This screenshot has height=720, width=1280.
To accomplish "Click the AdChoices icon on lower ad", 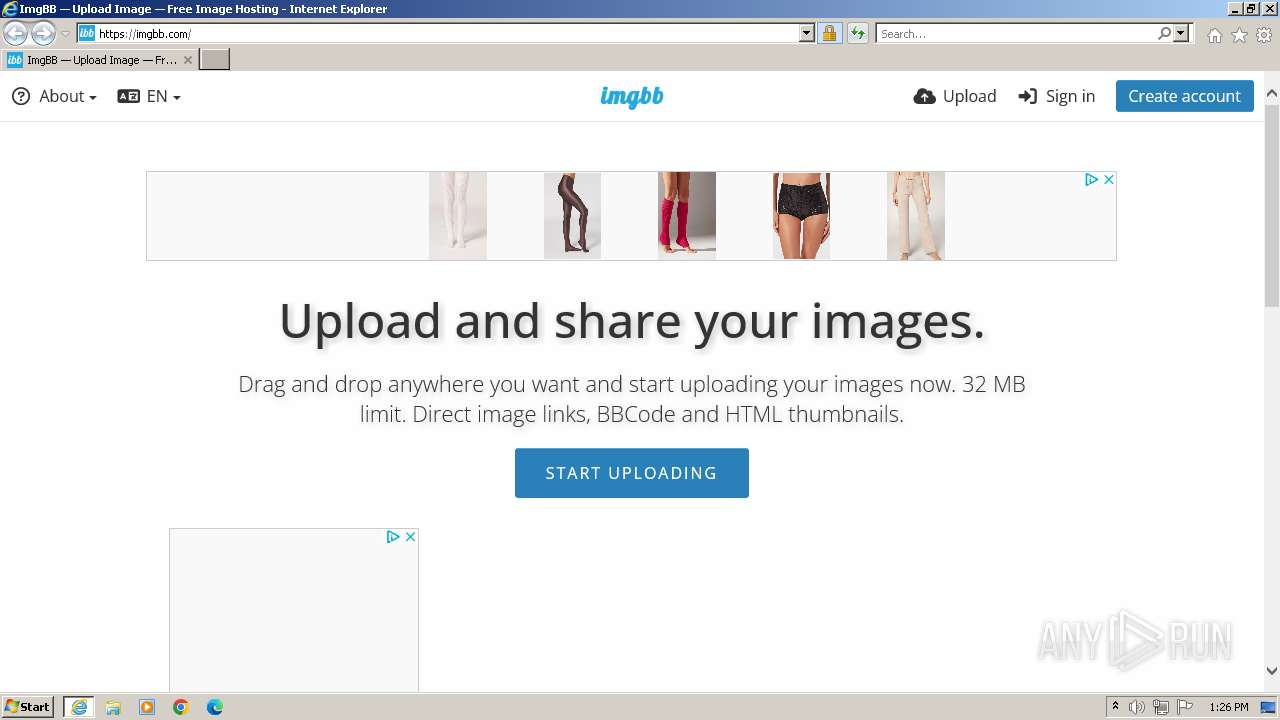I will [x=394, y=537].
